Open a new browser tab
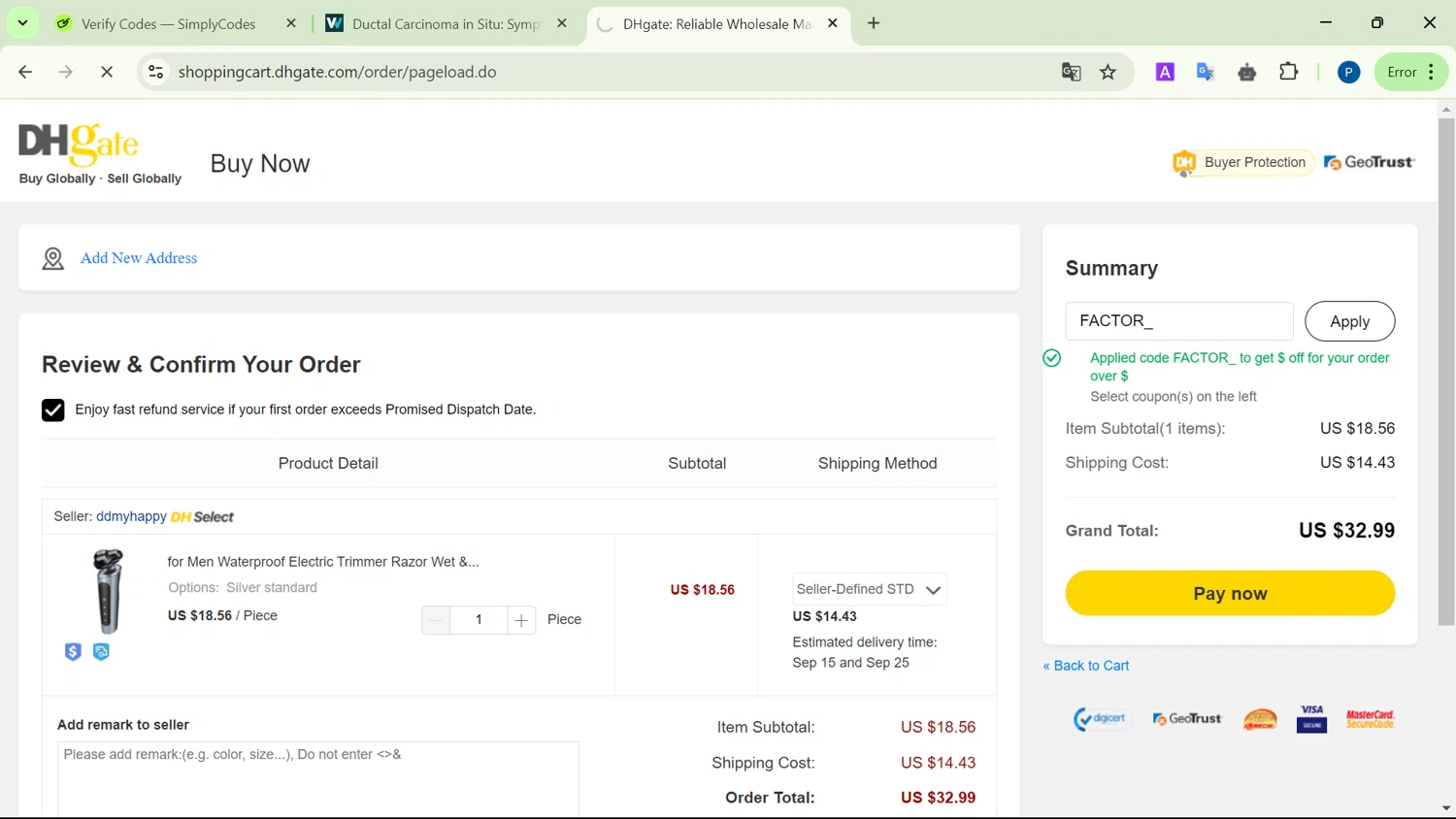1456x819 pixels. tap(874, 23)
